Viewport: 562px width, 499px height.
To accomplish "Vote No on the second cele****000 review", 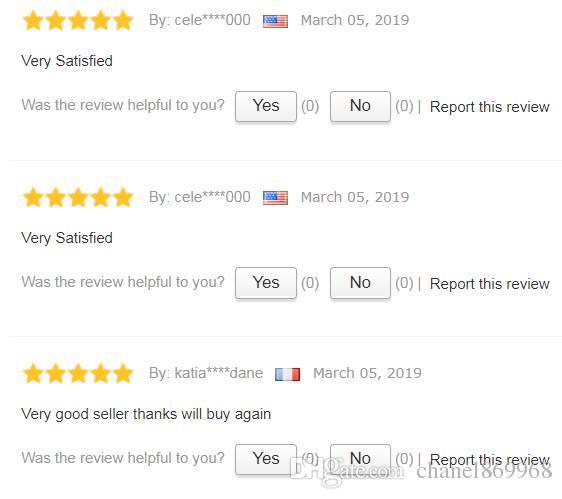I will point(360,283).
